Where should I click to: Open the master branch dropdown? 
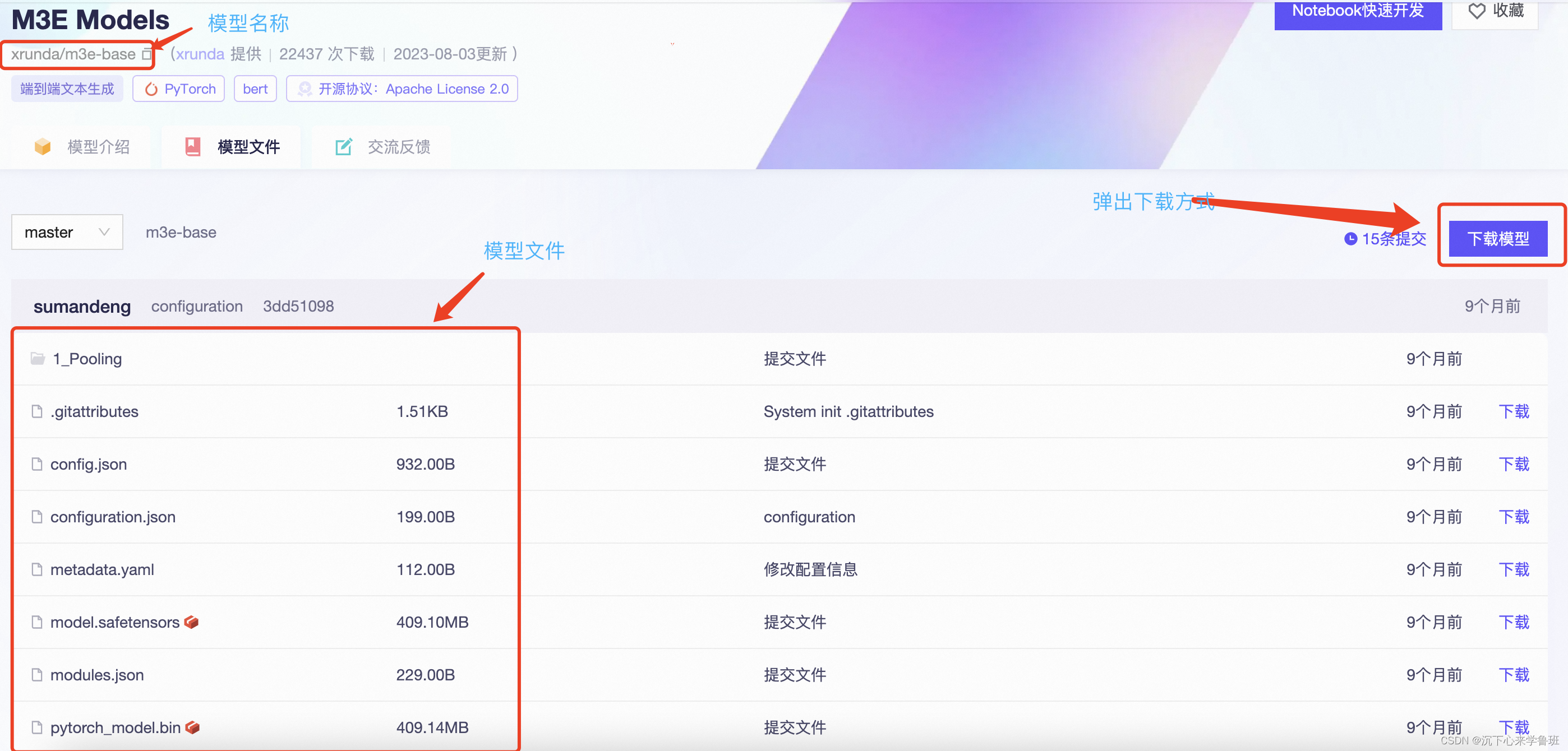67,231
